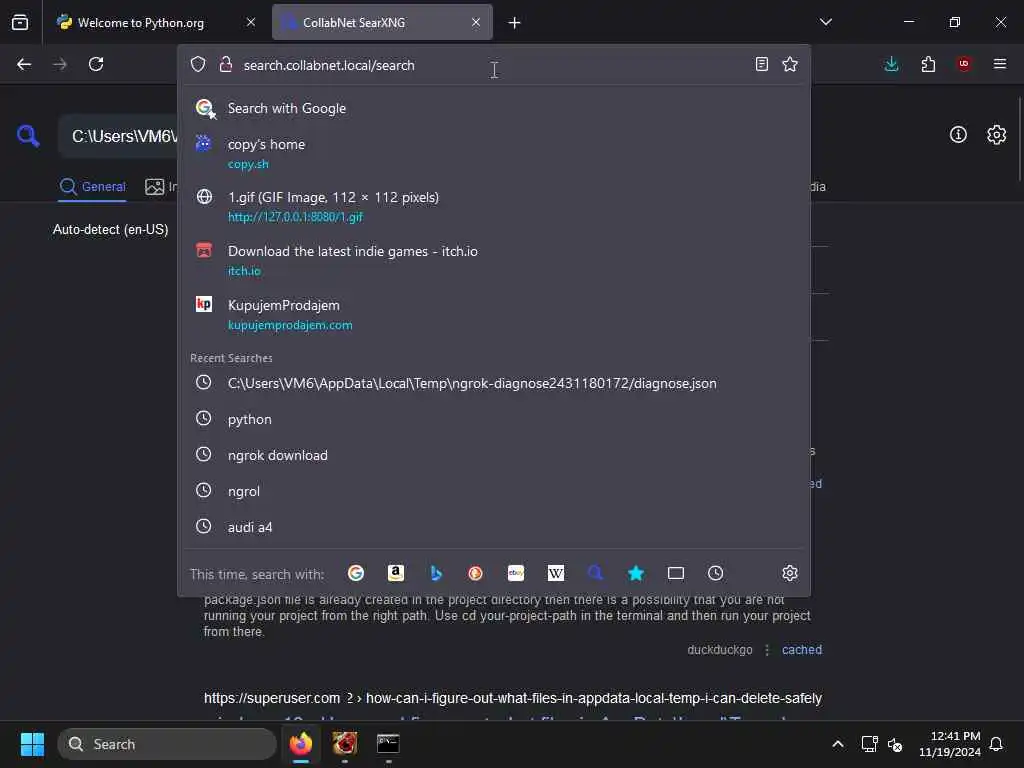
Task: Open KupujemProdajem suggestion
Action: coord(494,314)
